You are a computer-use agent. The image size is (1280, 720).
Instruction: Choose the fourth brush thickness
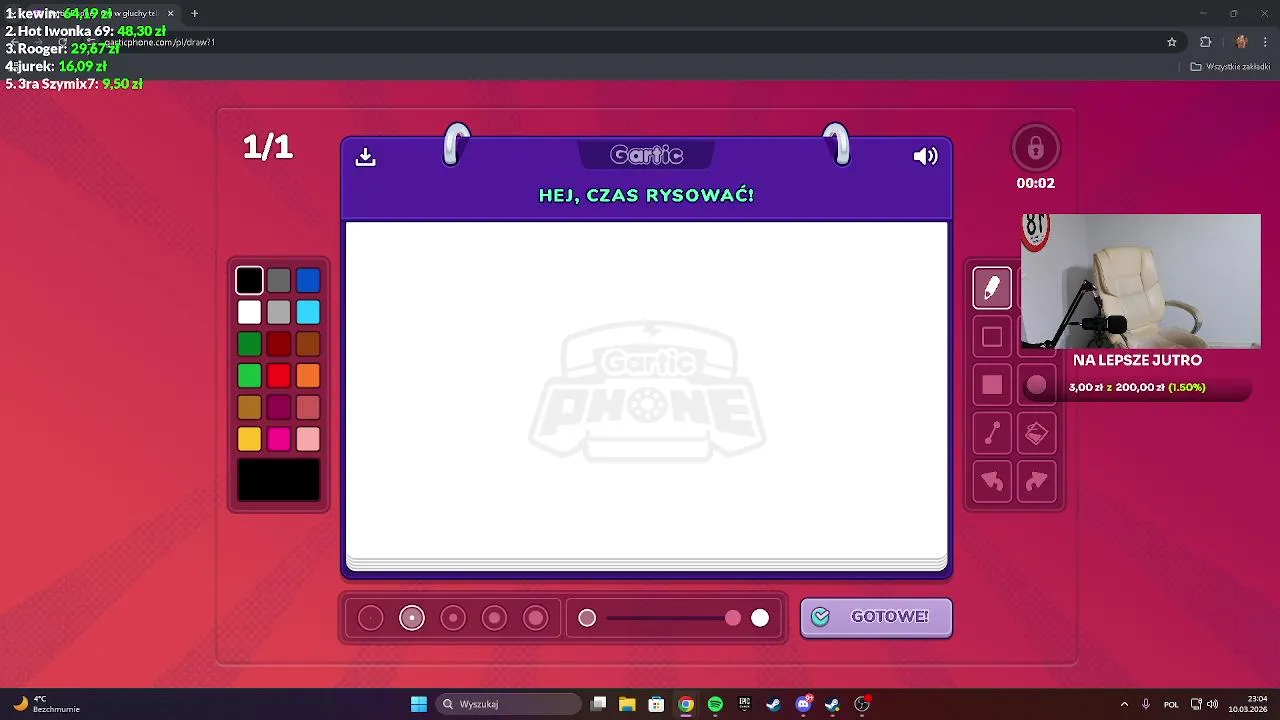494,618
